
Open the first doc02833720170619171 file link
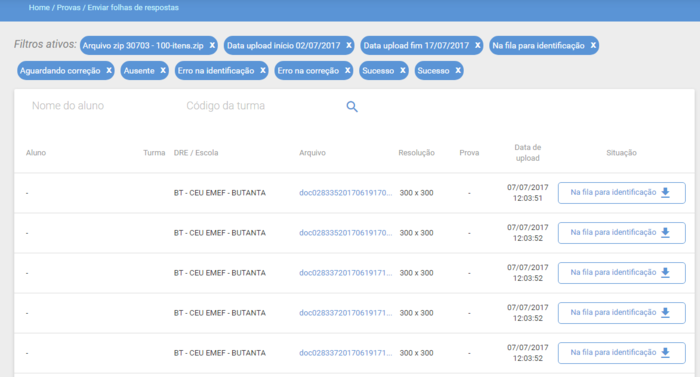(x=346, y=273)
